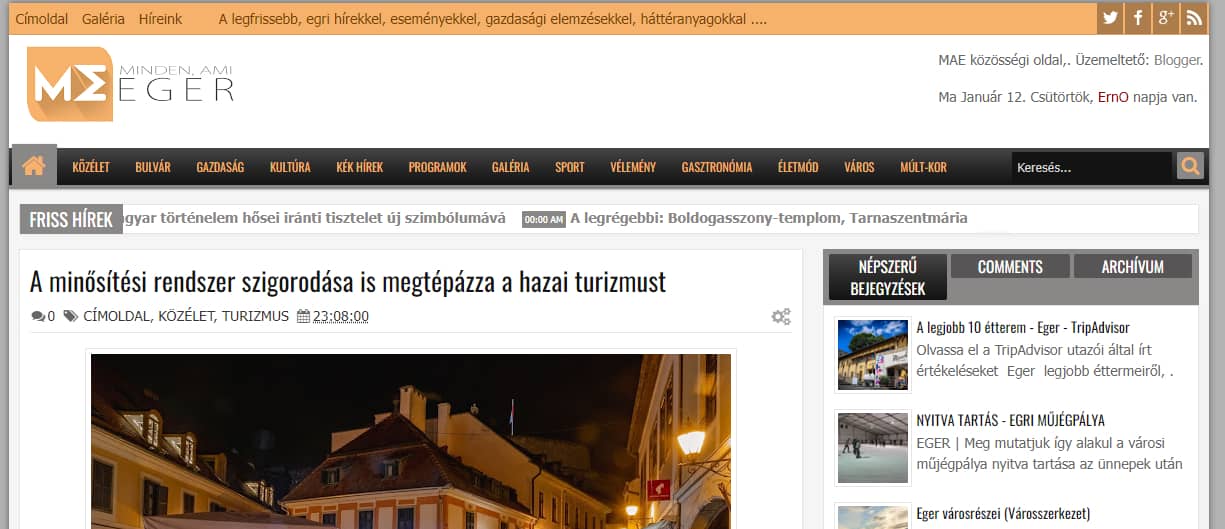Viewport: 1225px width, 529px height.
Task: Open the RSS feed icon
Action: [1193, 17]
